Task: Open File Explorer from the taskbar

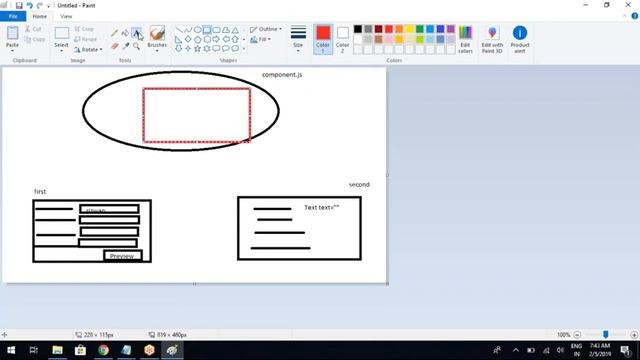Action: coord(57,350)
